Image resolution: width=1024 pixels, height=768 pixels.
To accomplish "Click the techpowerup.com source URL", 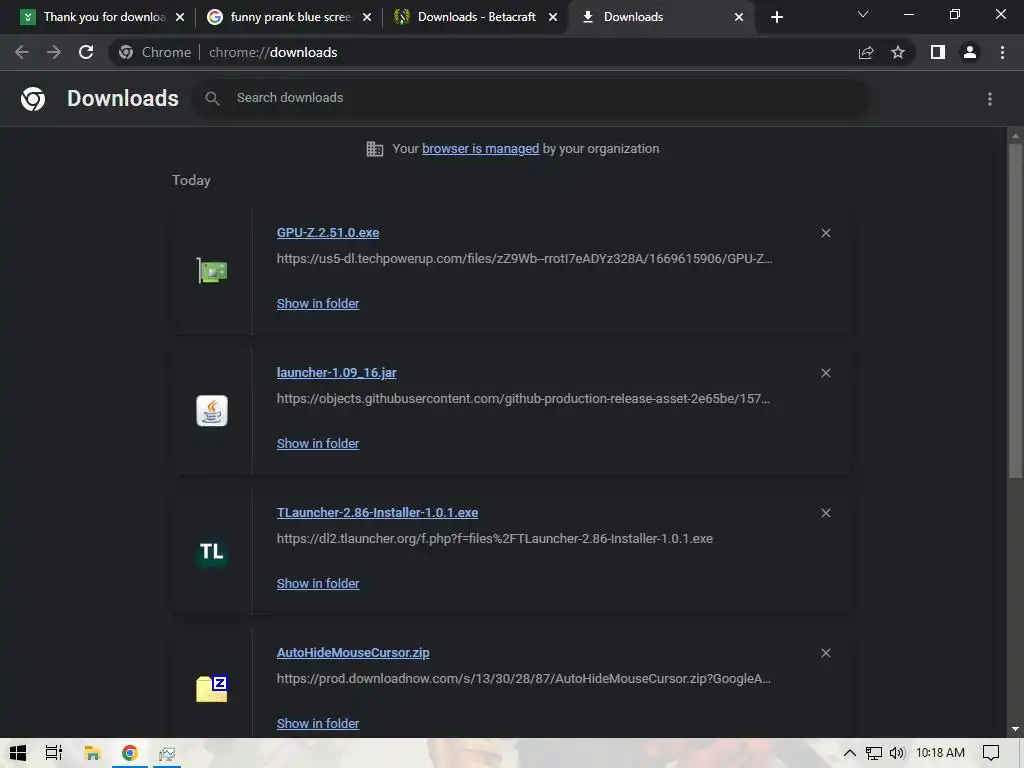I will (x=524, y=259).
